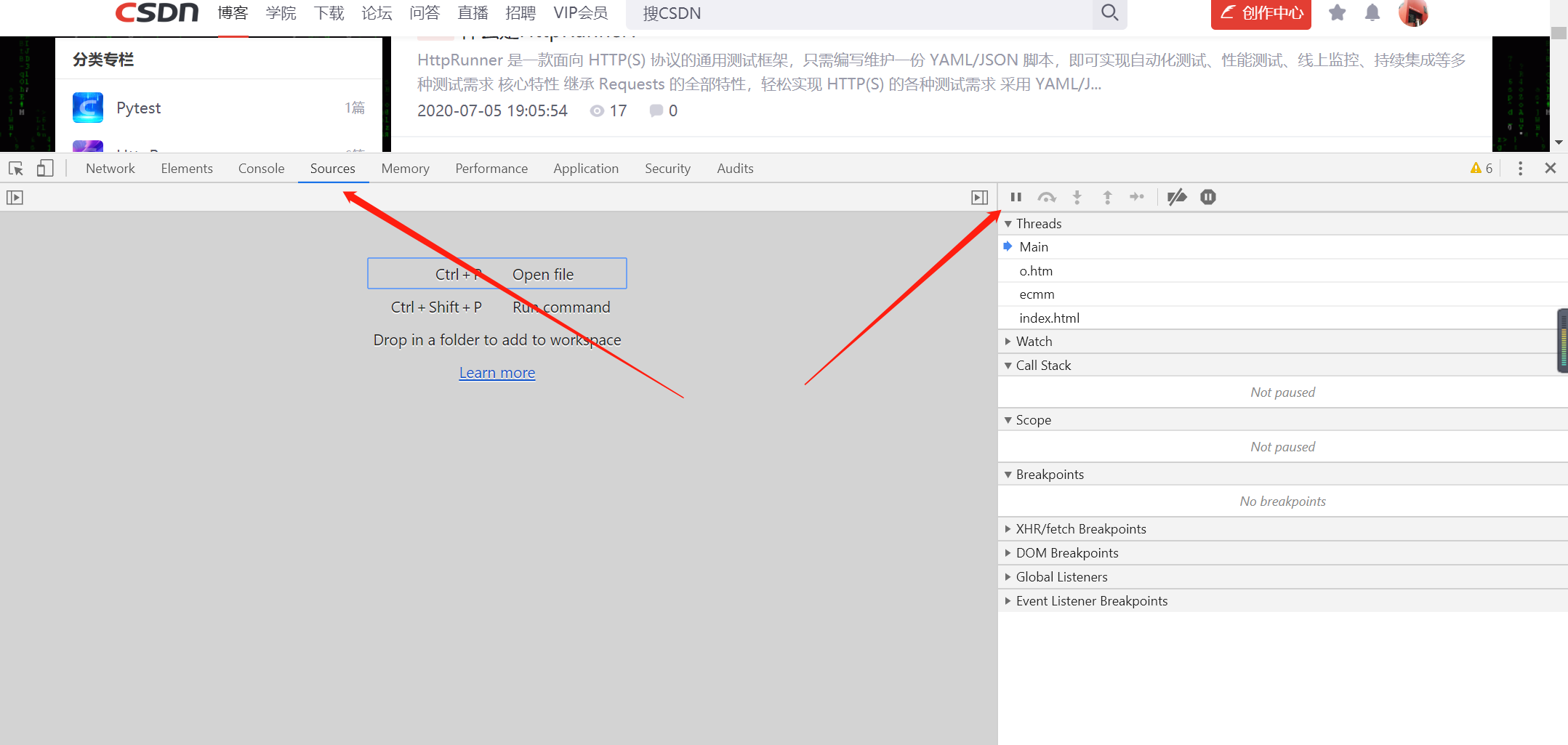Click the page scrollbar down arrow

(x=1559, y=142)
